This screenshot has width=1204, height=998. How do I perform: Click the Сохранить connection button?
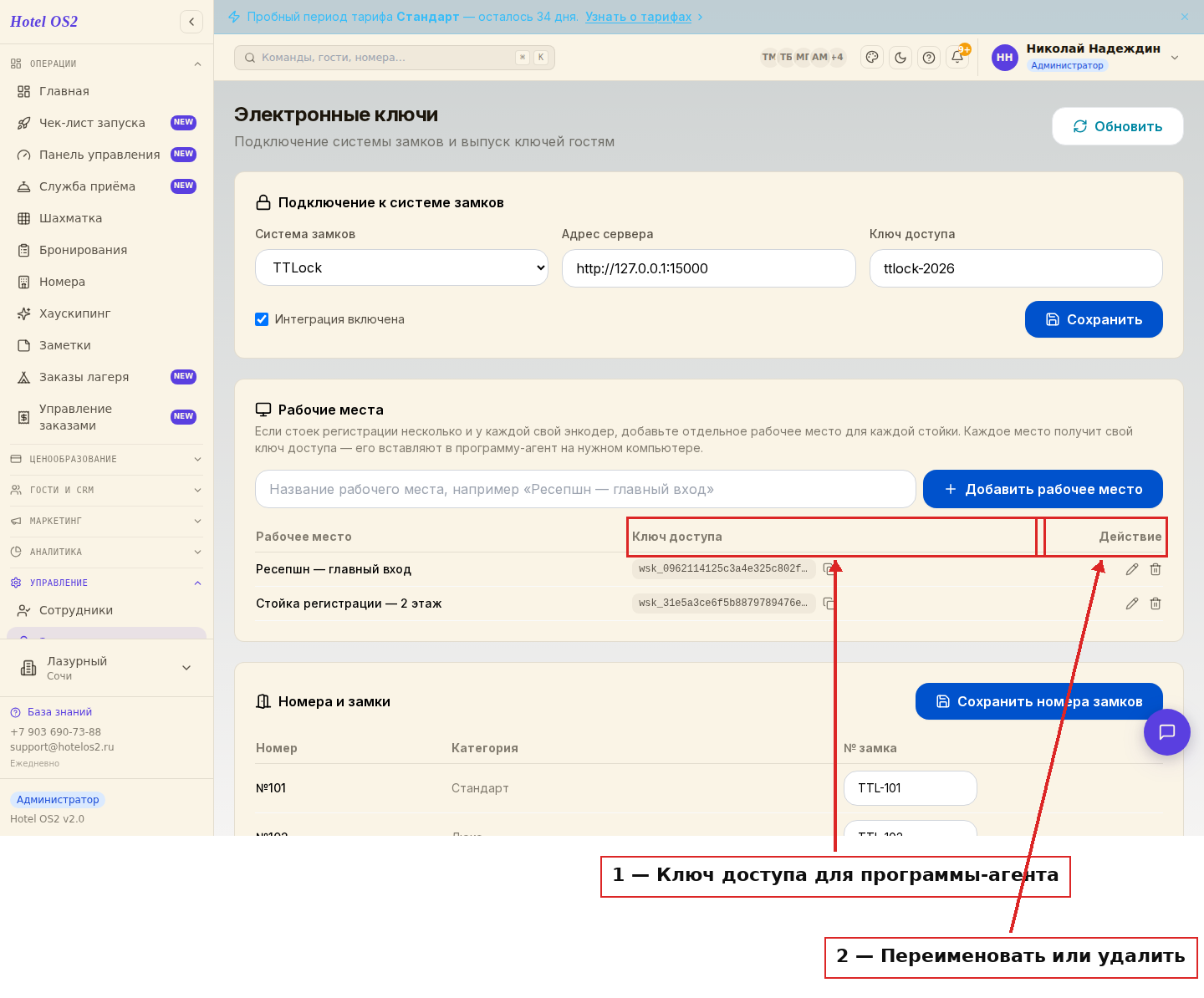[x=1094, y=319]
